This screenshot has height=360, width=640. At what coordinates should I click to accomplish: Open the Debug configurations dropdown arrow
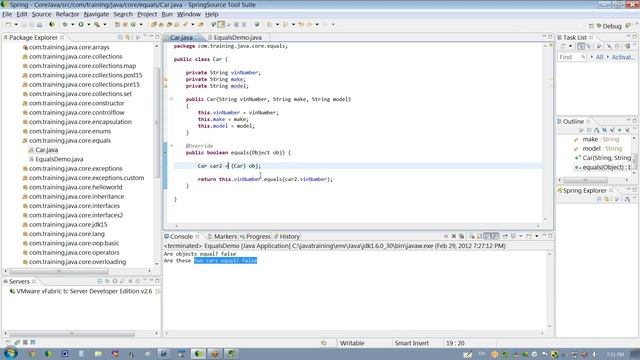point(73,25)
